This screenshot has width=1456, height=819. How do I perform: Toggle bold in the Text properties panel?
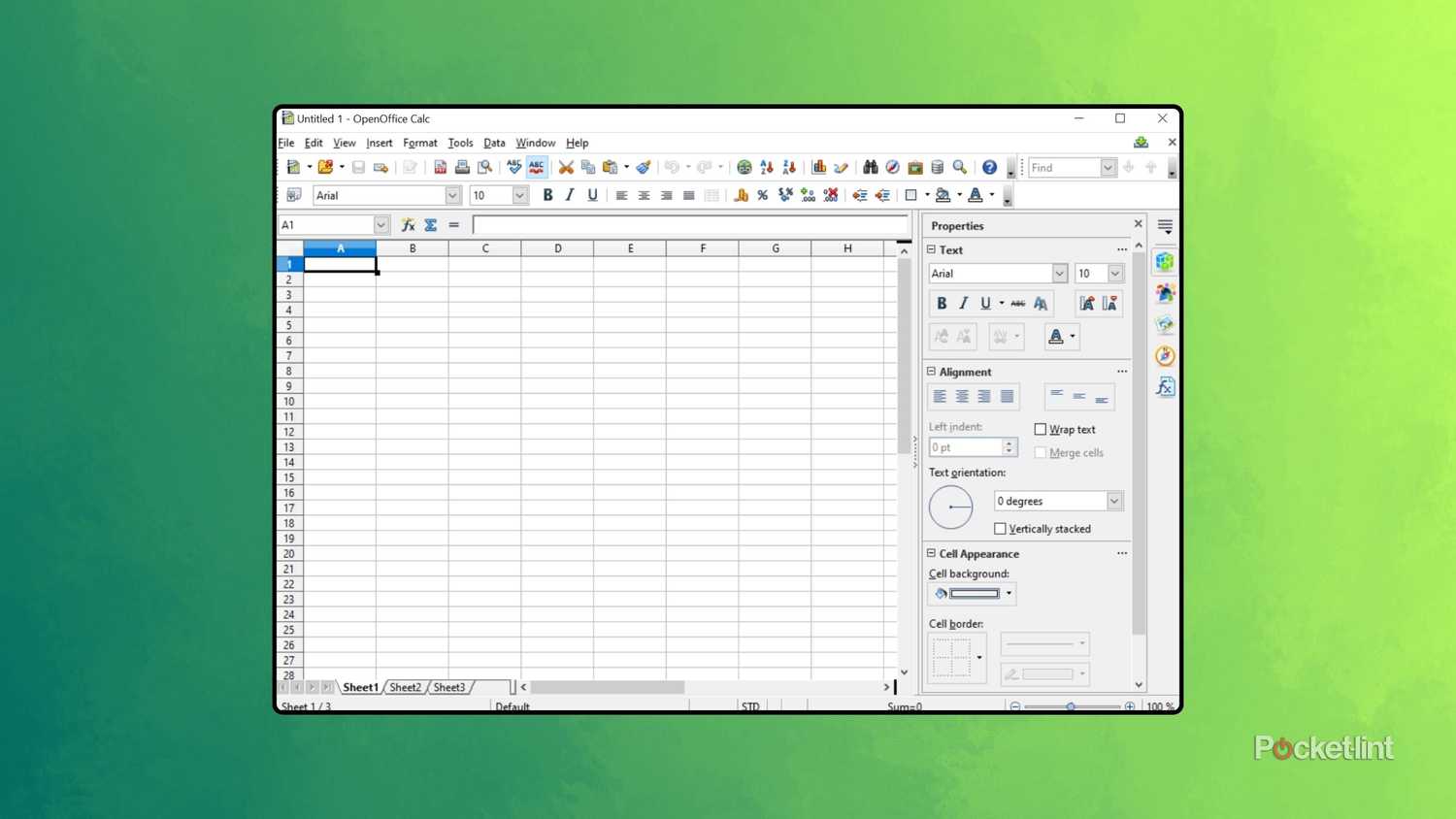941,302
